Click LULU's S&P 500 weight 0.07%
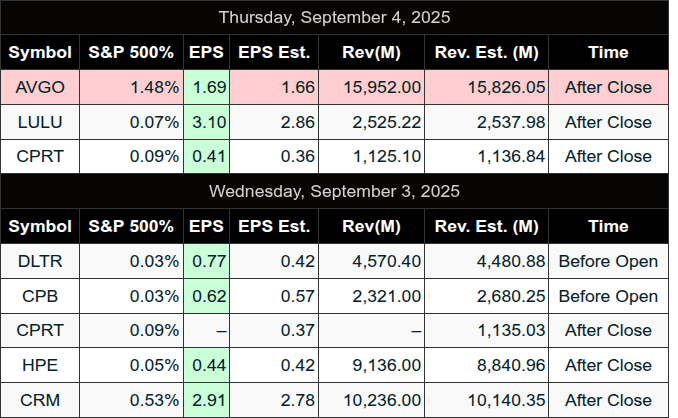The width and height of the screenshot is (678, 418). tap(131, 122)
